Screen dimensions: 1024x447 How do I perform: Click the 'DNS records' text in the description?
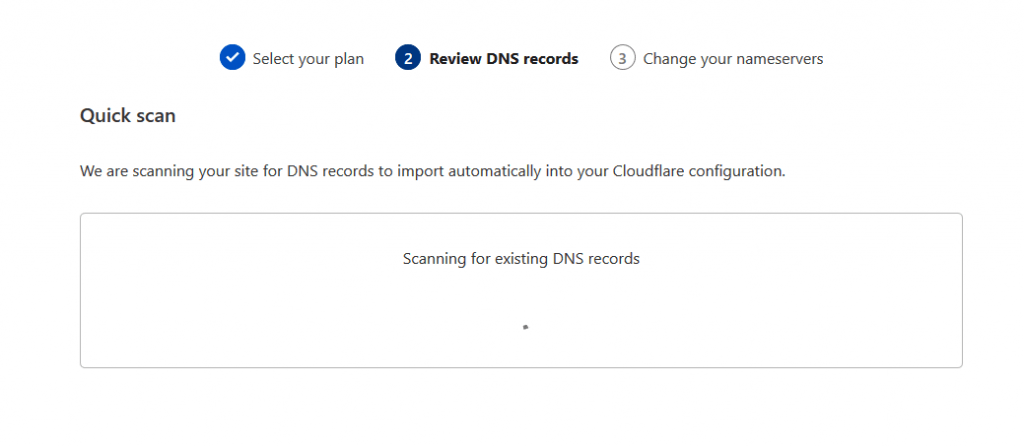pos(331,171)
